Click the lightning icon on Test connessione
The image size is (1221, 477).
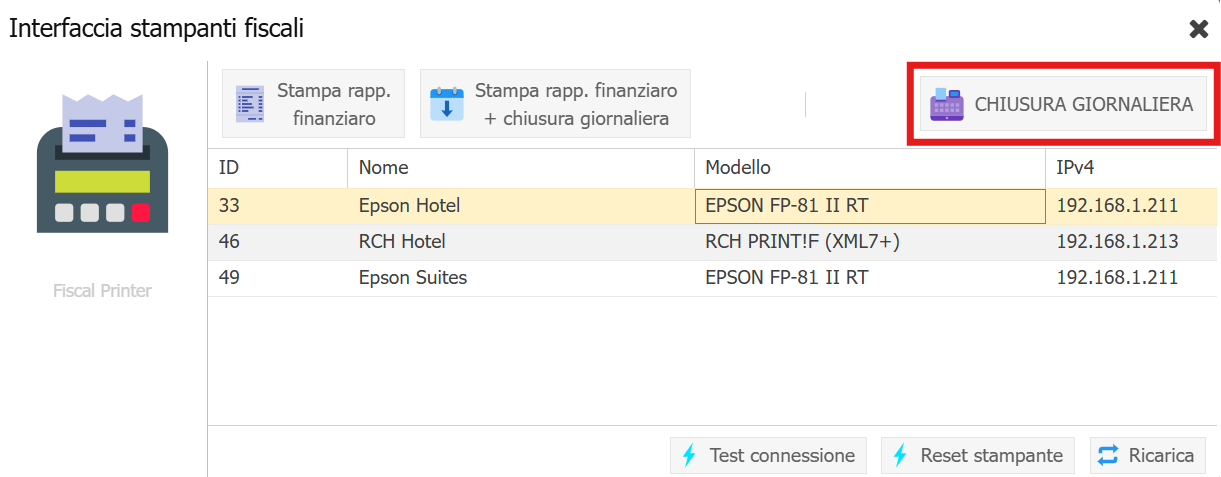(688, 456)
